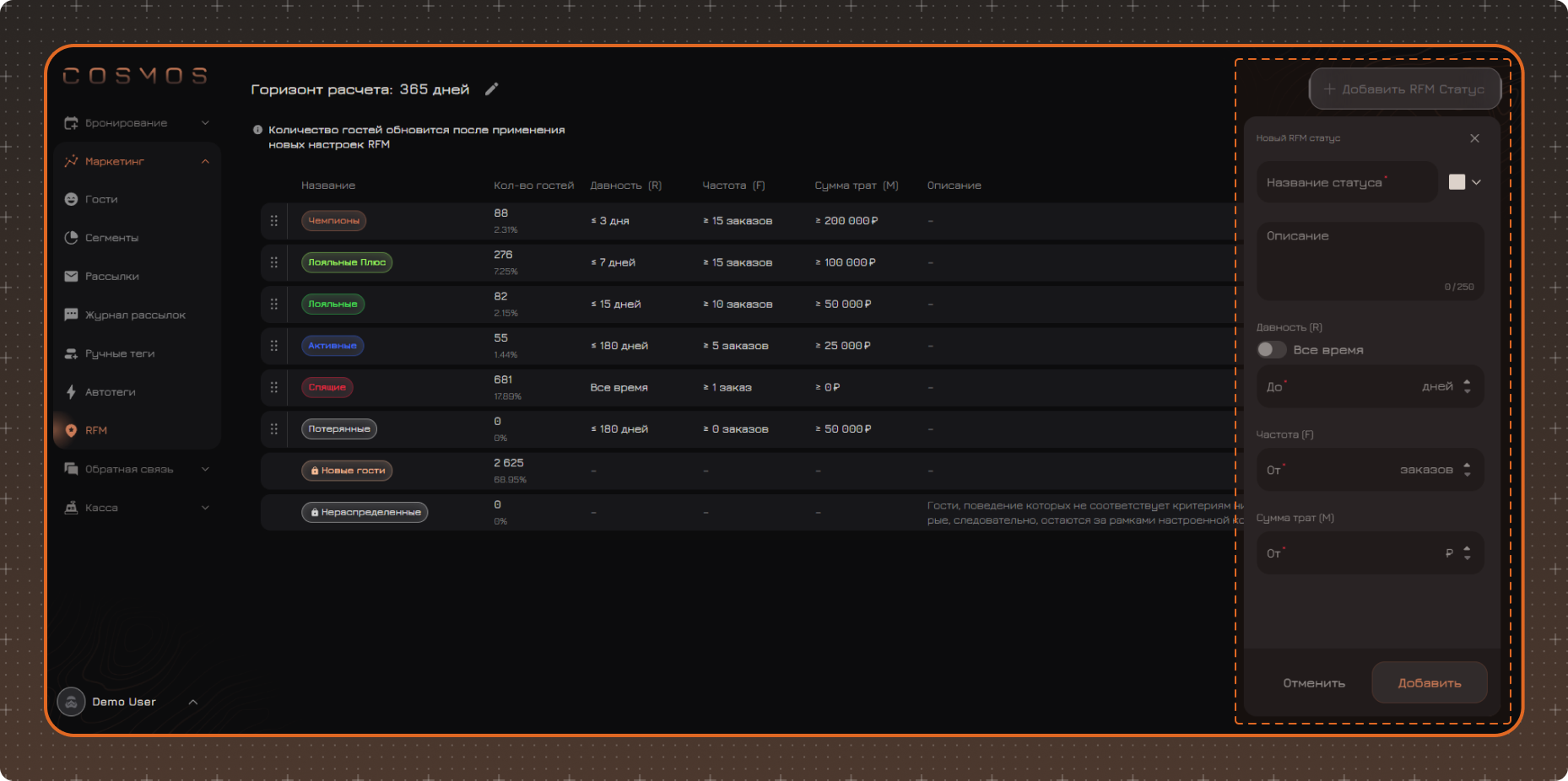
Task: Click the Нераспределенные status badge
Action: (x=365, y=512)
